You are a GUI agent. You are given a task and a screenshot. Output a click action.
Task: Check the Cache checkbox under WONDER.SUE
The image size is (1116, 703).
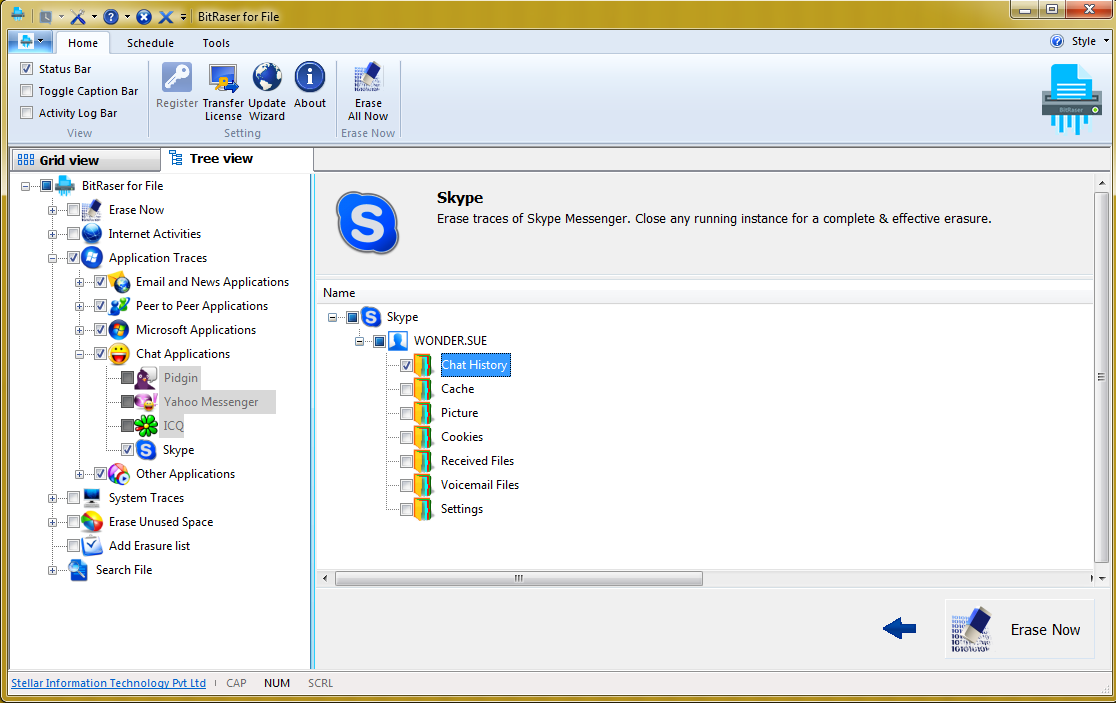pyautogui.click(x=406, y=389)
